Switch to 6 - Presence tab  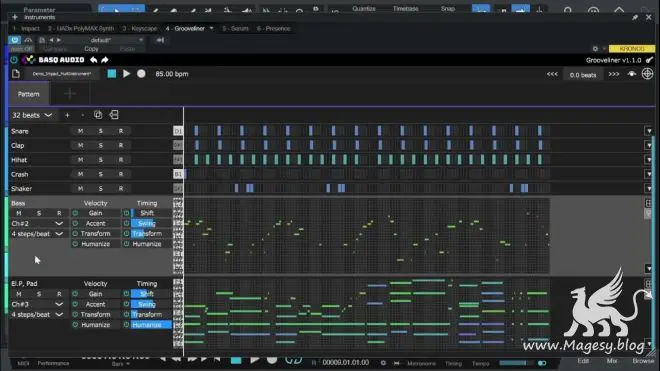(x=274, y=29)
